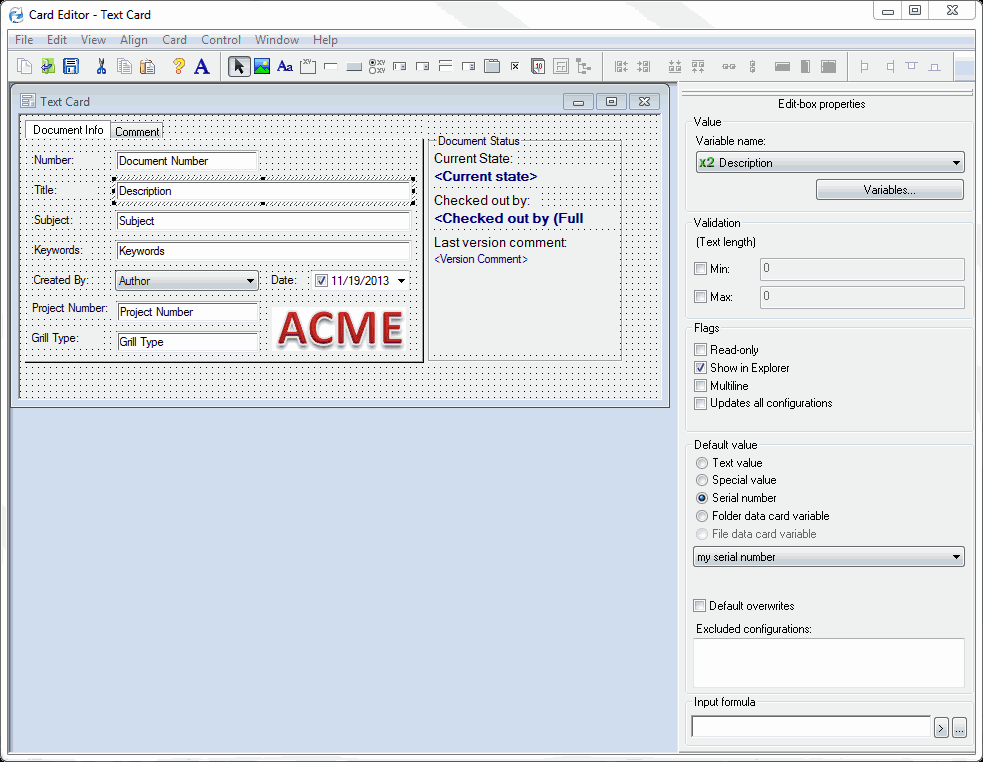Image resolution: width=983 pixels, height=762 pixels.
Task: Click the Subject edit box on card
Action: click(263, 221)
